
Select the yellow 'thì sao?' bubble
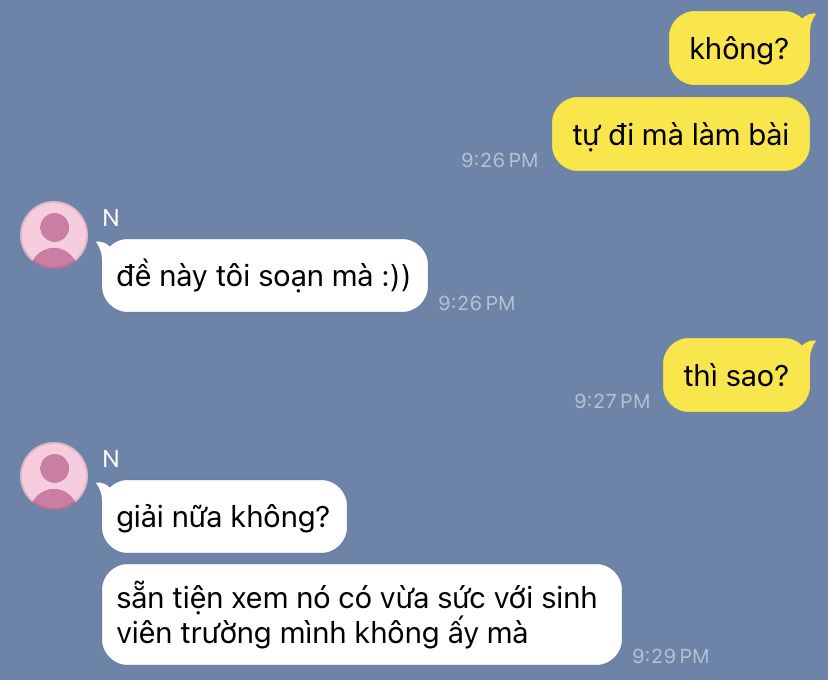coord(736,375)
